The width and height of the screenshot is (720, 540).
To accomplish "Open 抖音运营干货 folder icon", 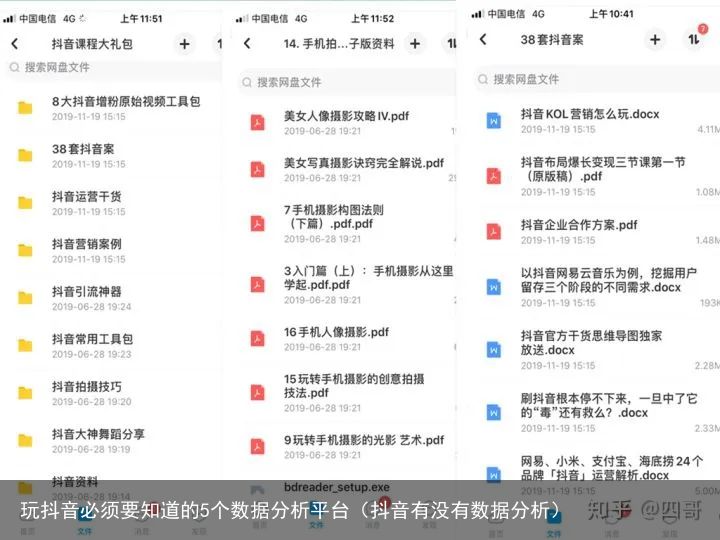I will click(x=25, y=203).
